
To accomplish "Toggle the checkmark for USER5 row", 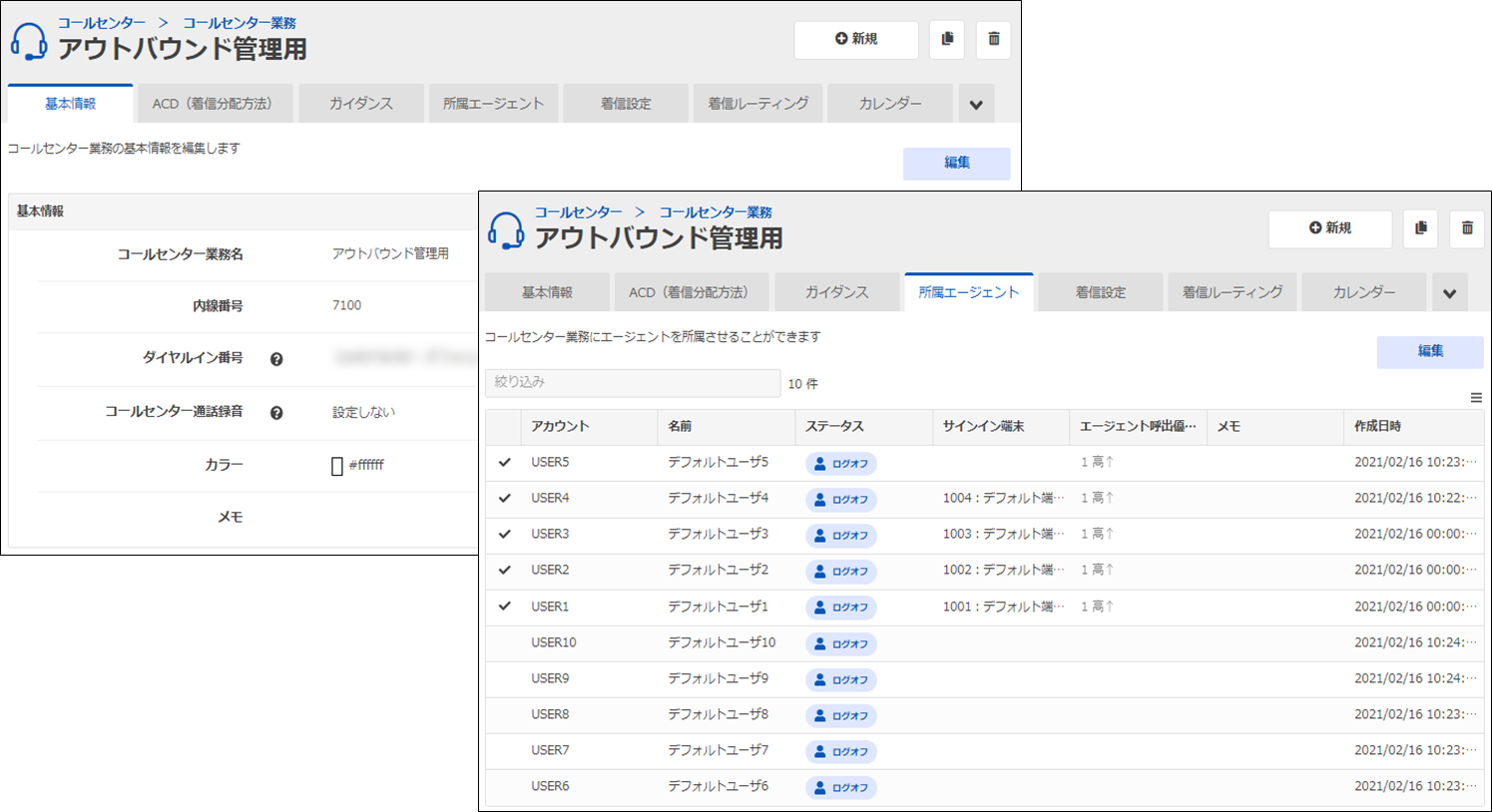I will (505, 463).
